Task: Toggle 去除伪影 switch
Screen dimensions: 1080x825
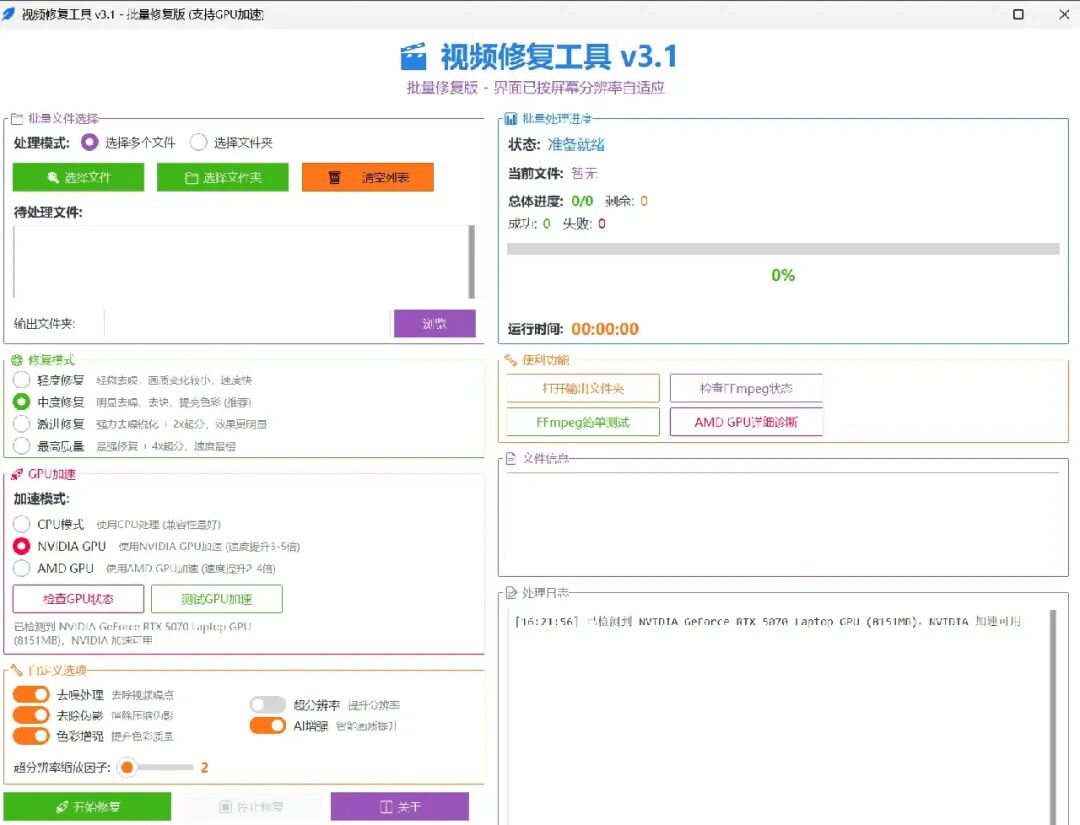Action: [x=31, y=715]
